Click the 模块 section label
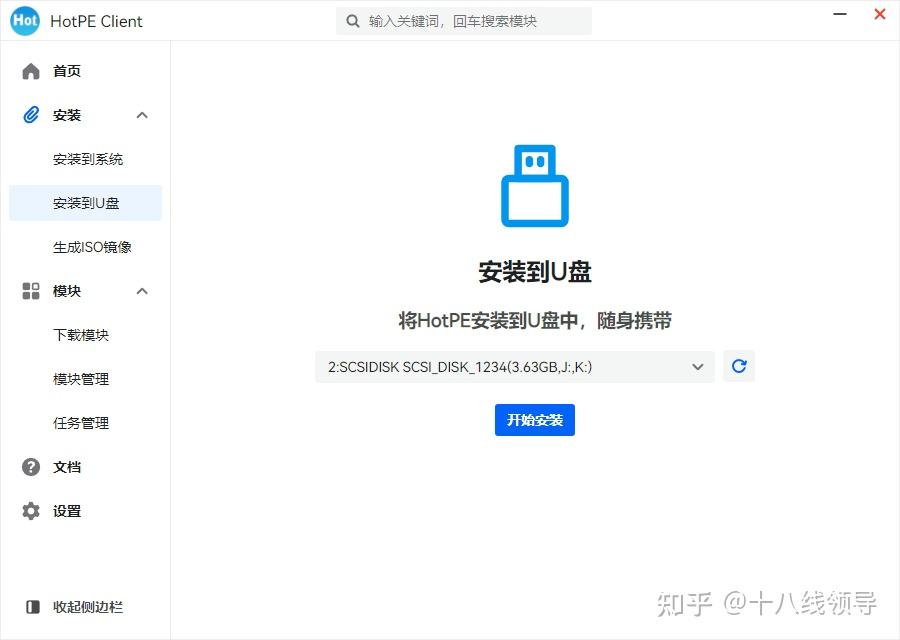Image resolution: width=900 pixels, height=640 pixels. (67, 292)
